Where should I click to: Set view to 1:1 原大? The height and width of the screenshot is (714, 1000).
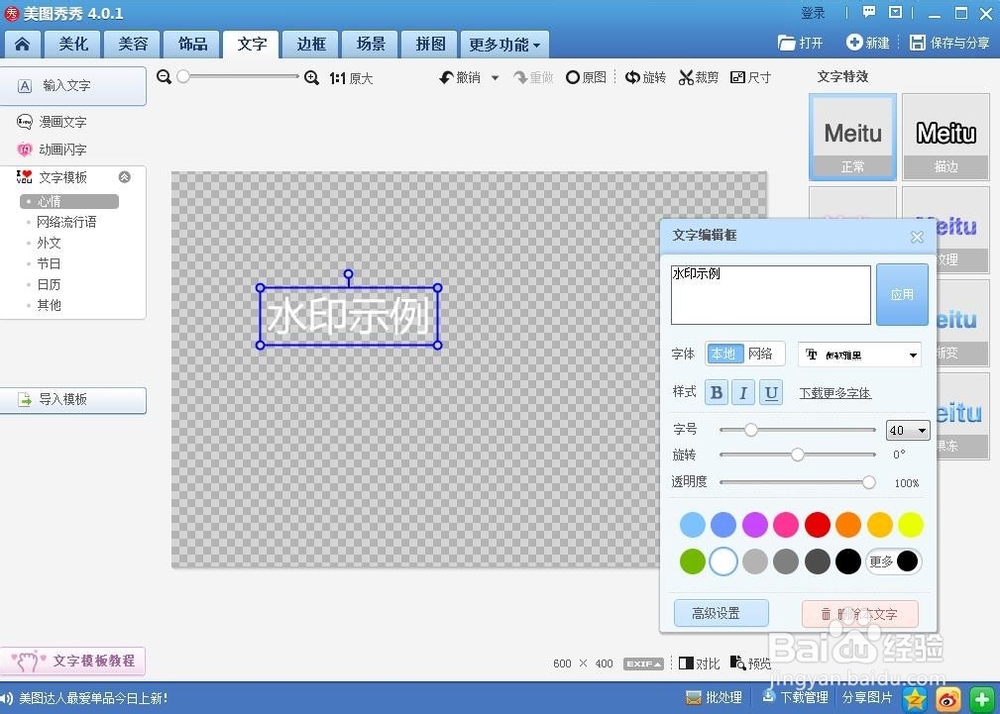351,78
